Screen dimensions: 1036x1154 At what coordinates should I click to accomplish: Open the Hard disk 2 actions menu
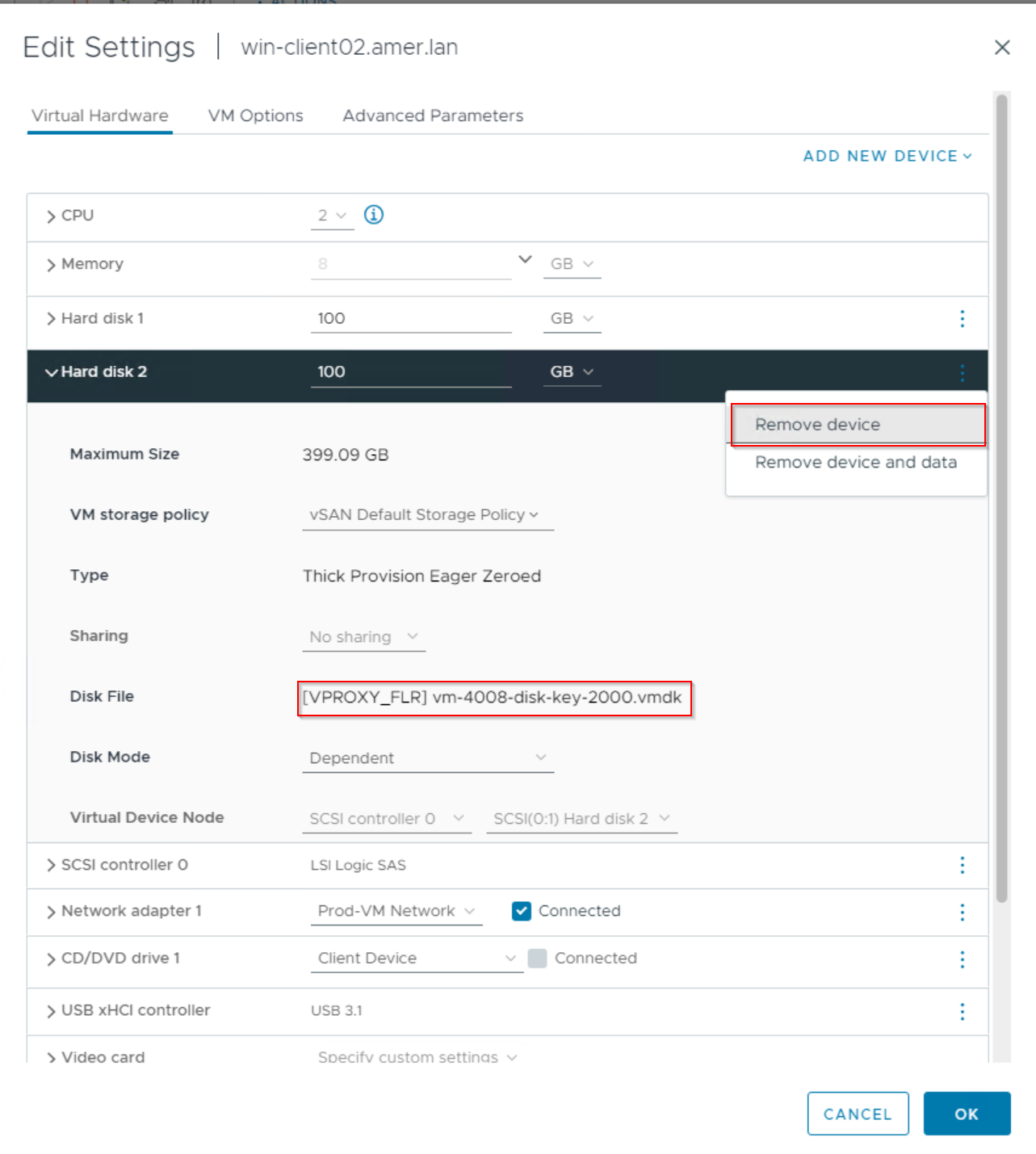click(x=962, y=372)
